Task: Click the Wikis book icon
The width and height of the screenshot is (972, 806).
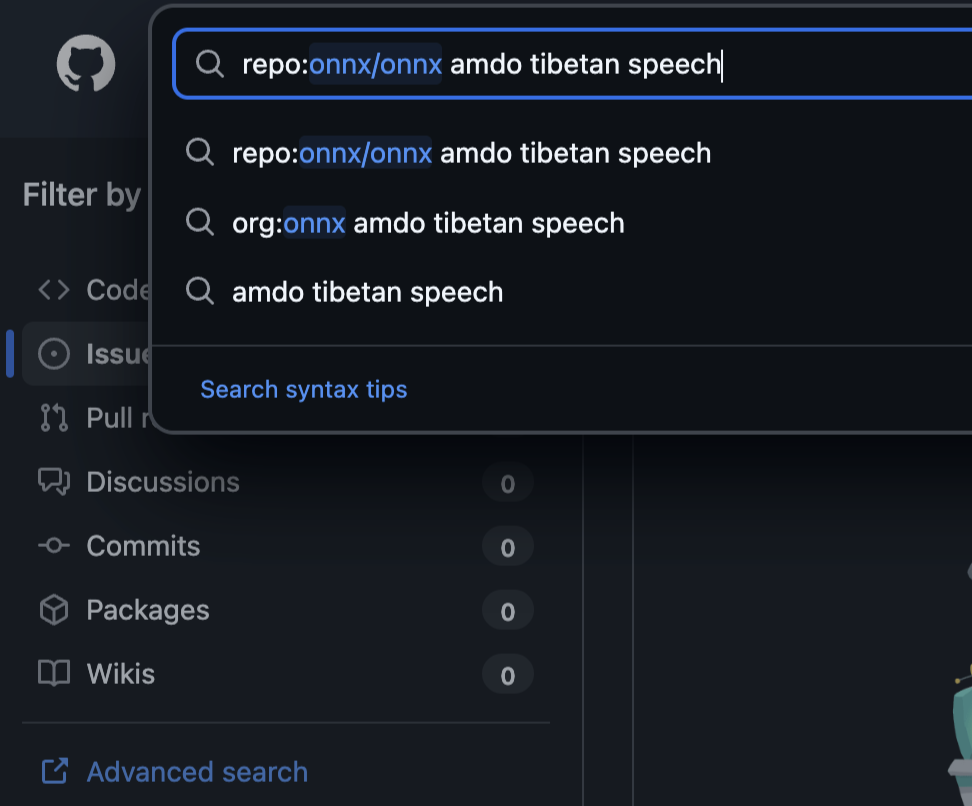Action: tap(54, 674)
